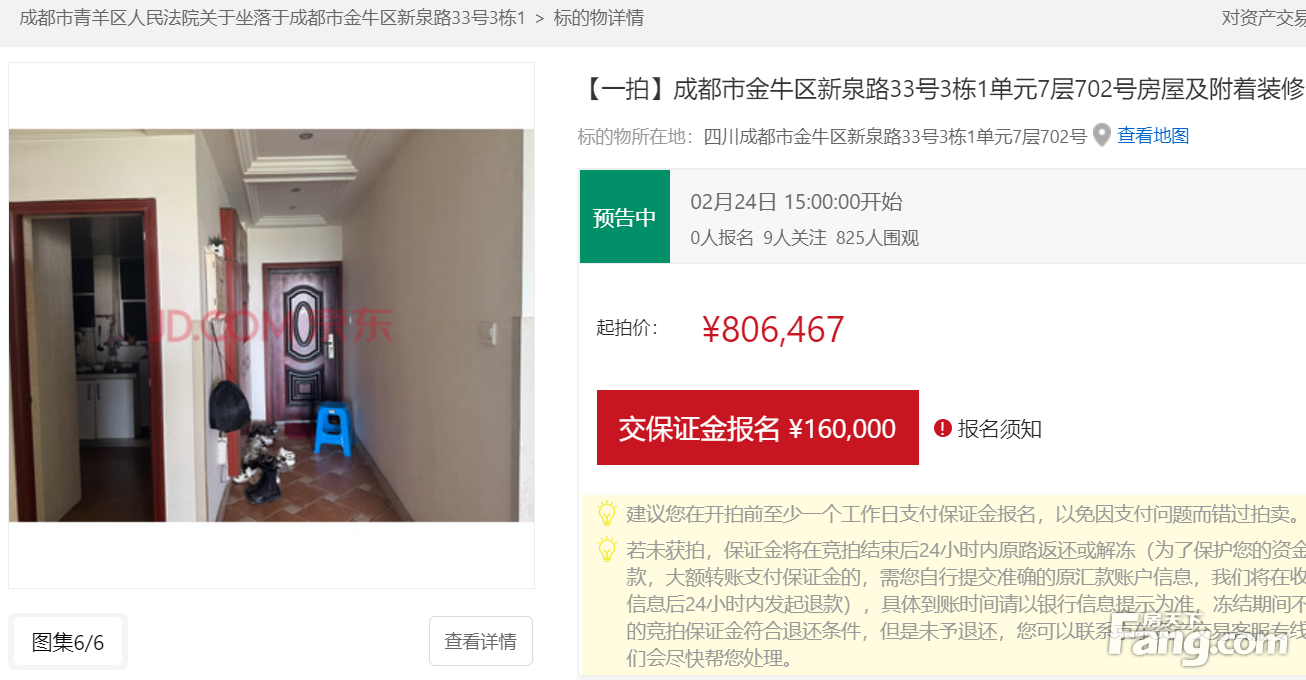Click the 0人报名 9人关注 825人围观 stats line
This screenshot has width=1306, height=680.
coord(804,238)
